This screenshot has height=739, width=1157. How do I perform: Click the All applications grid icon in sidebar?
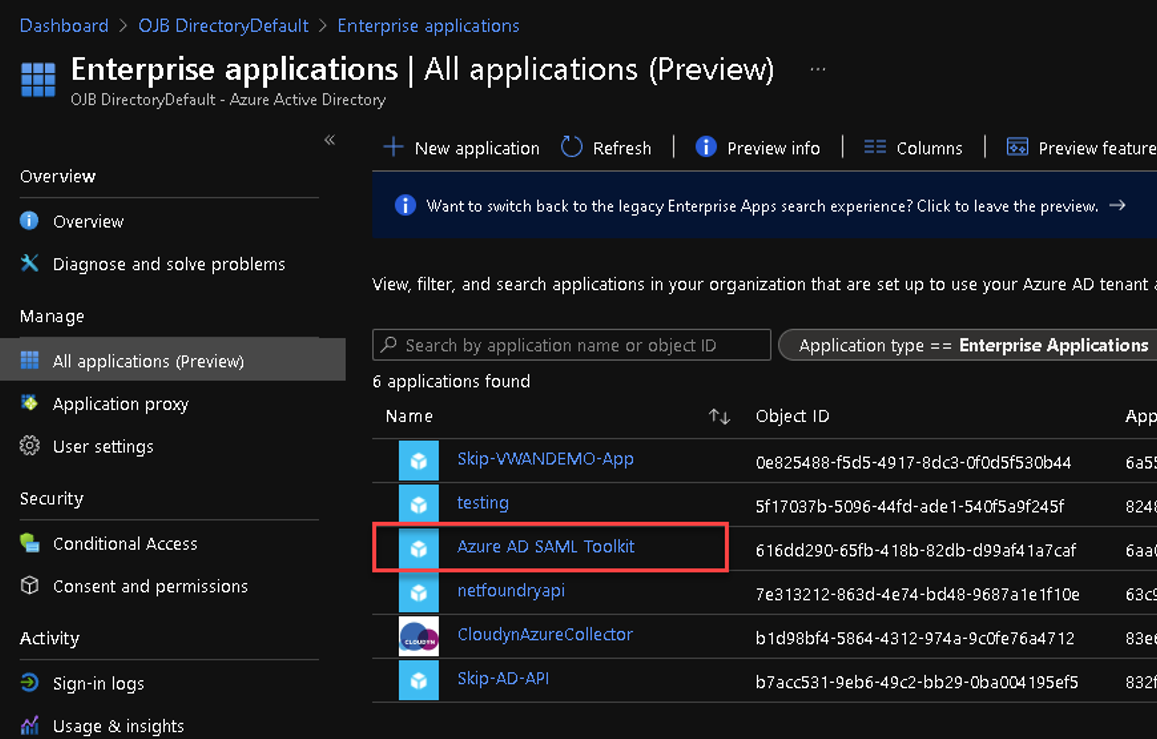coord(30,360)
